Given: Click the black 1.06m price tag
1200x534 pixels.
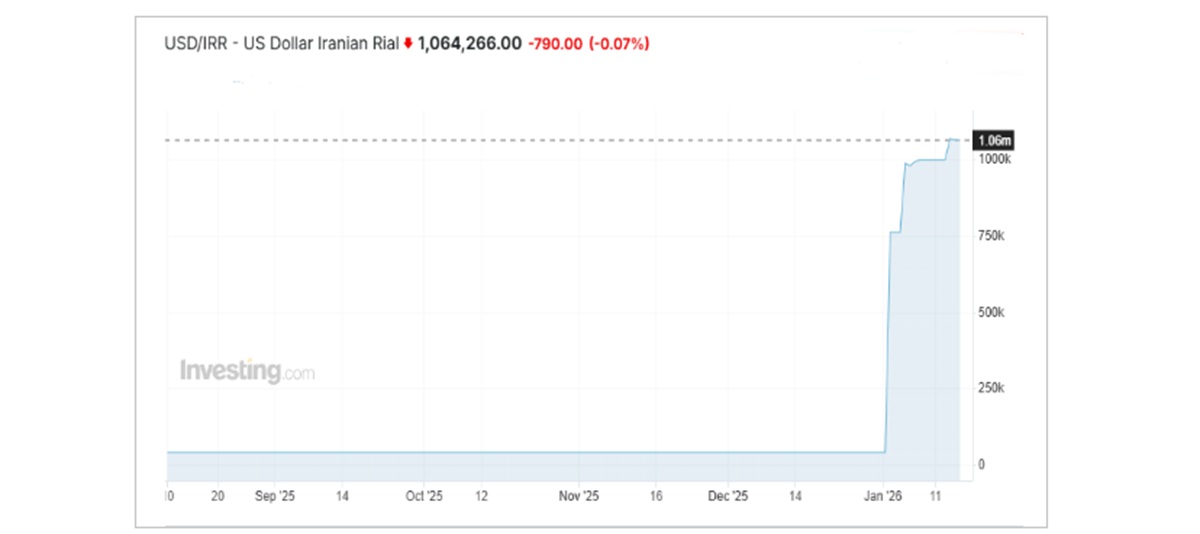Looking at the screenshot, I should 995,141.
